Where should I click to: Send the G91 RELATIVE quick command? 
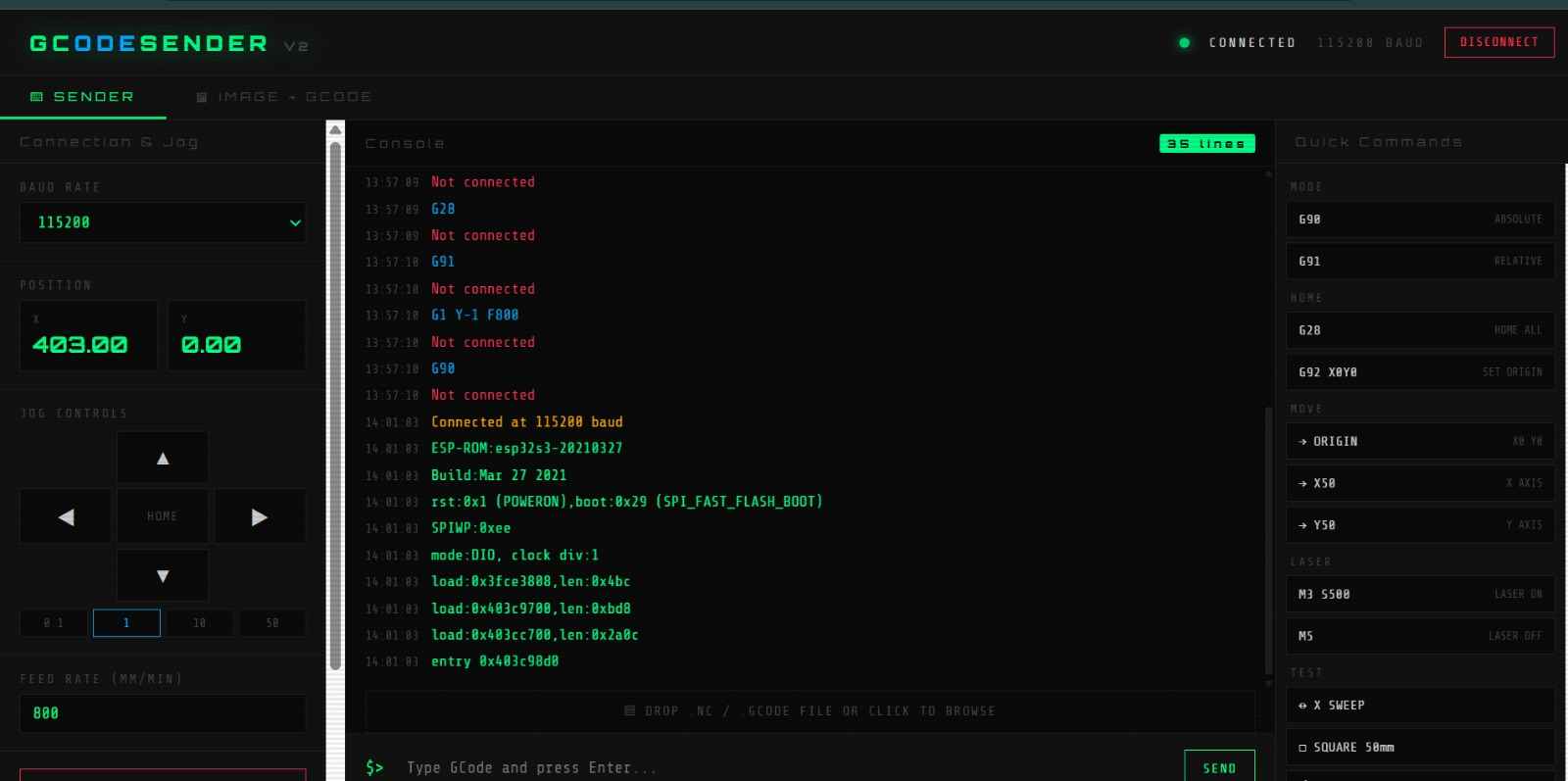[x=1420, y=262]
